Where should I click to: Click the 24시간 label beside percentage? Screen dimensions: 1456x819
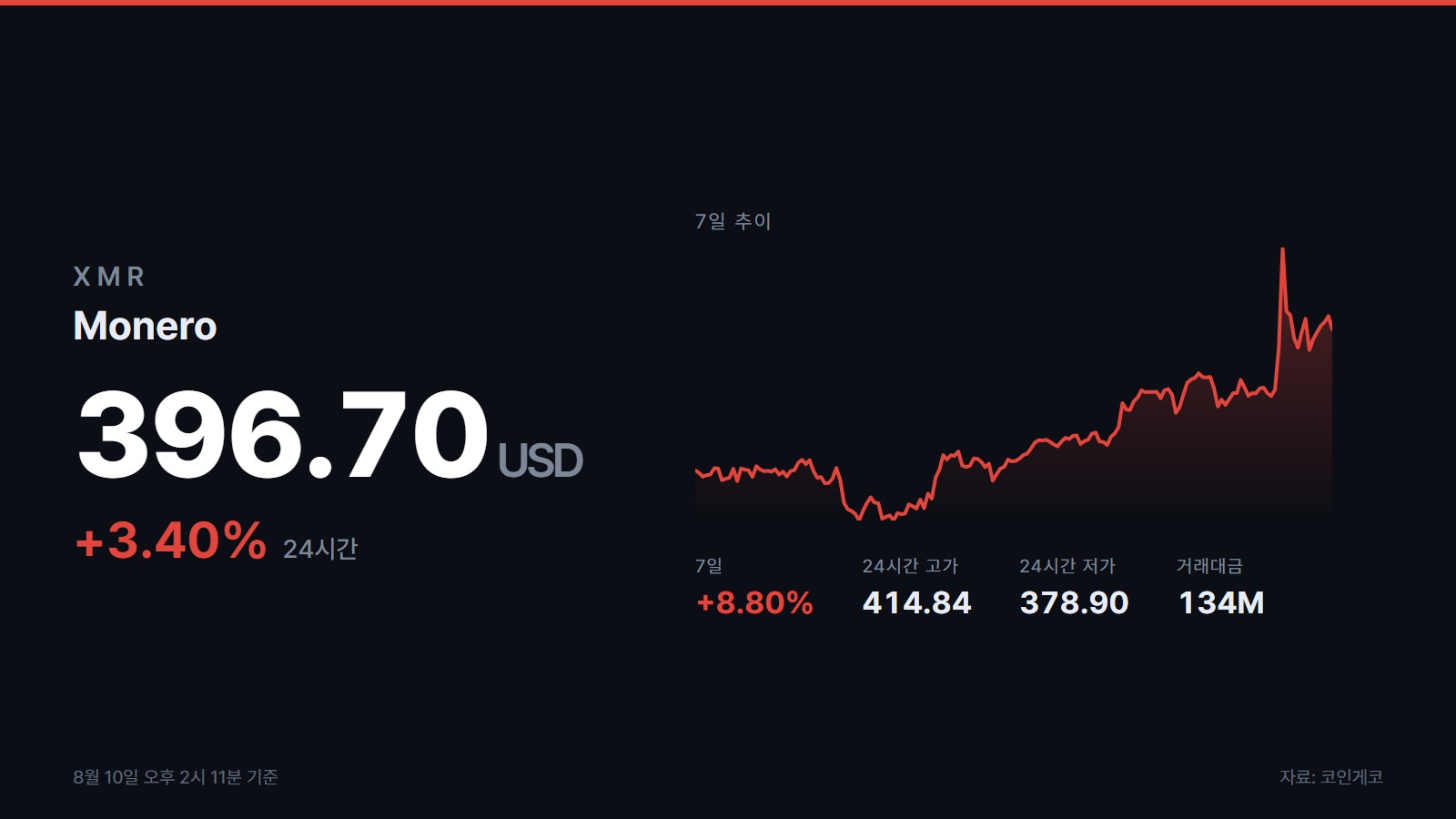pyautogui.click(x=320, y=549)
